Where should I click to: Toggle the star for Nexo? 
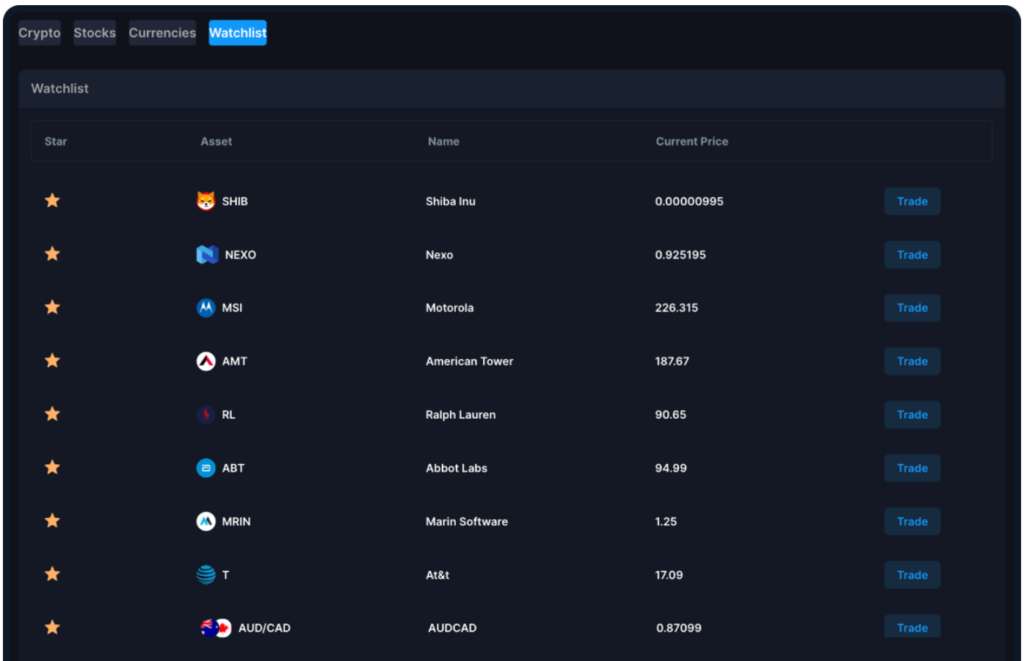pos(52,254)
